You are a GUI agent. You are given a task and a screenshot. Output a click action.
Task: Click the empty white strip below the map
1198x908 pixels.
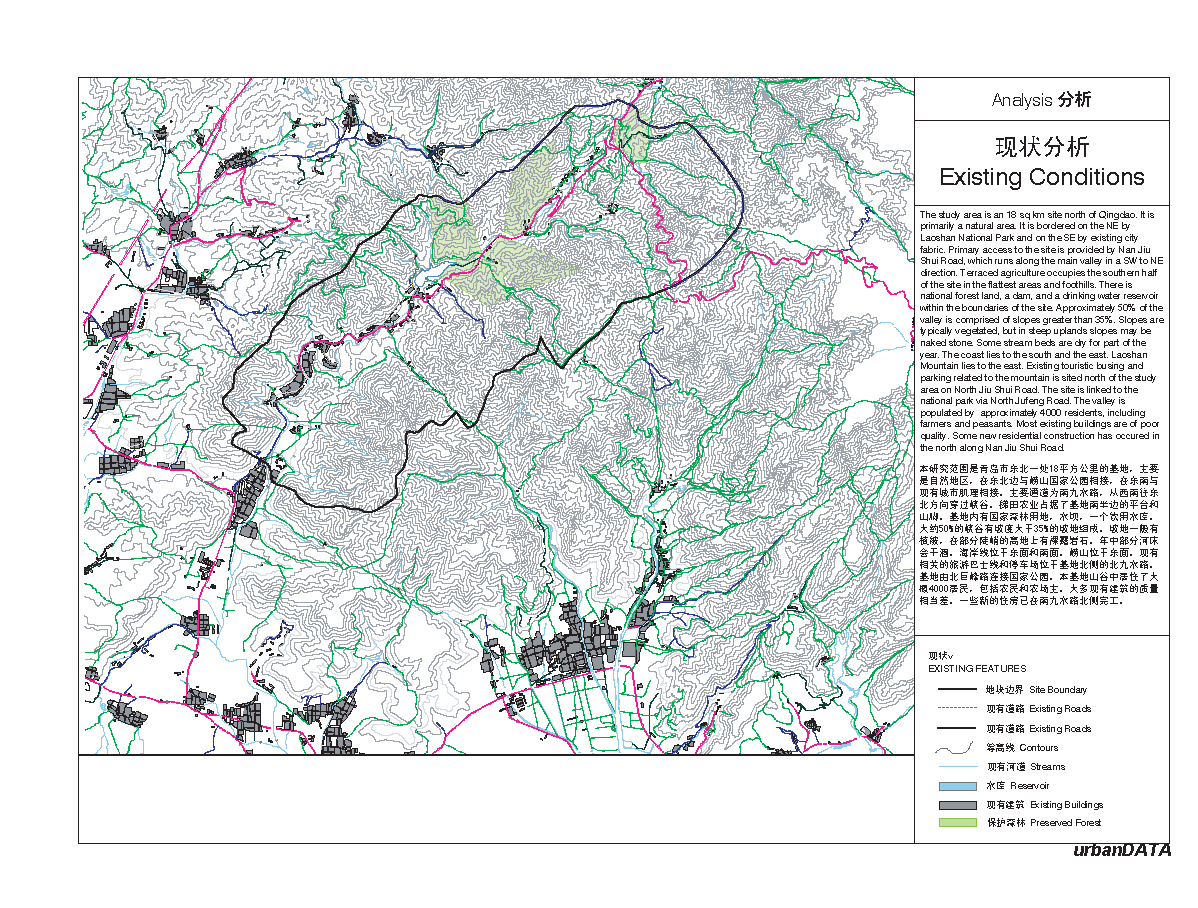pyautogui.click(x=496, y=798)
